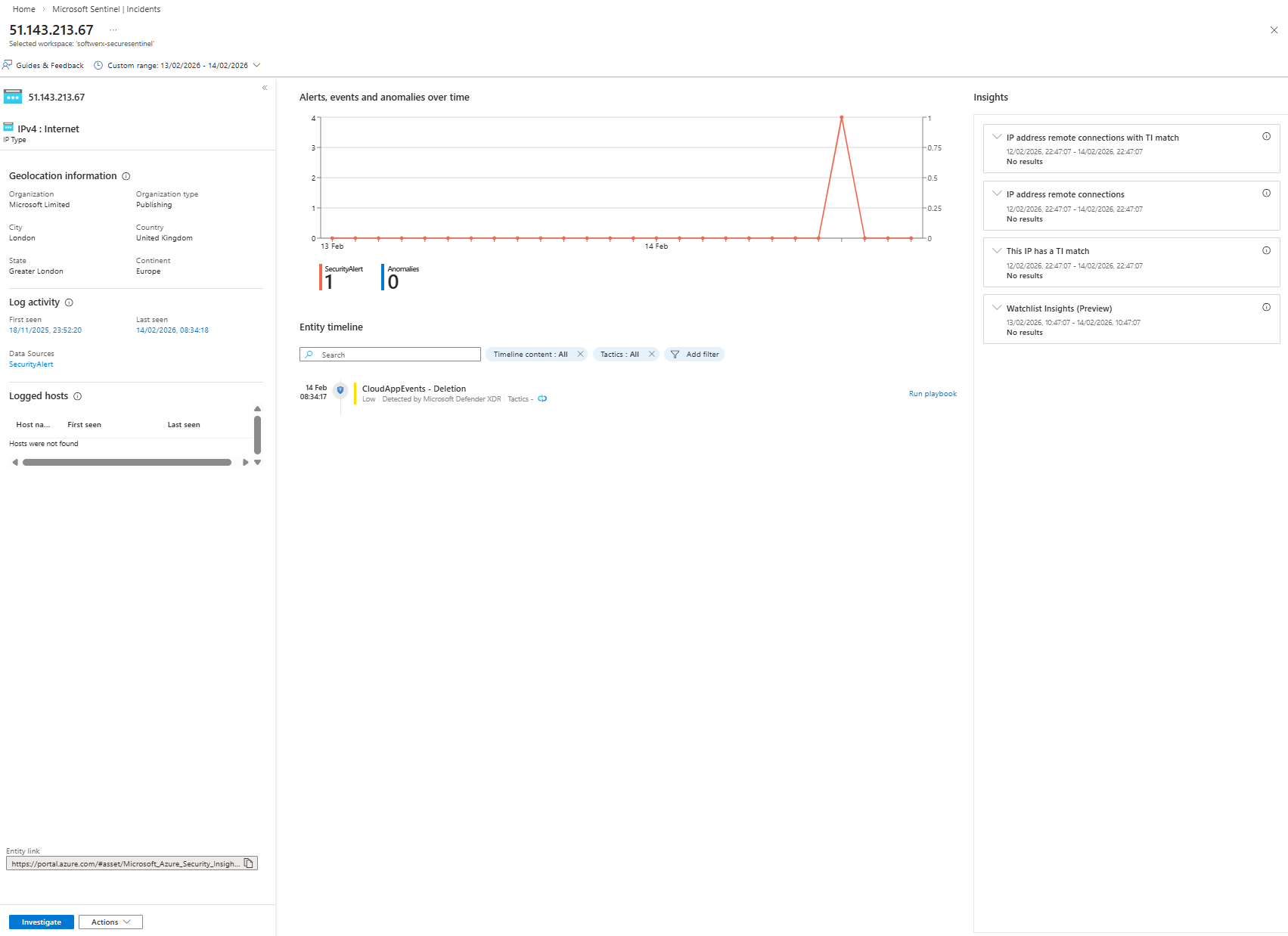Run playbook for CloudAppEvents alert
Viewport: 1288px width, 936px height.
click(x=933, y=394)
